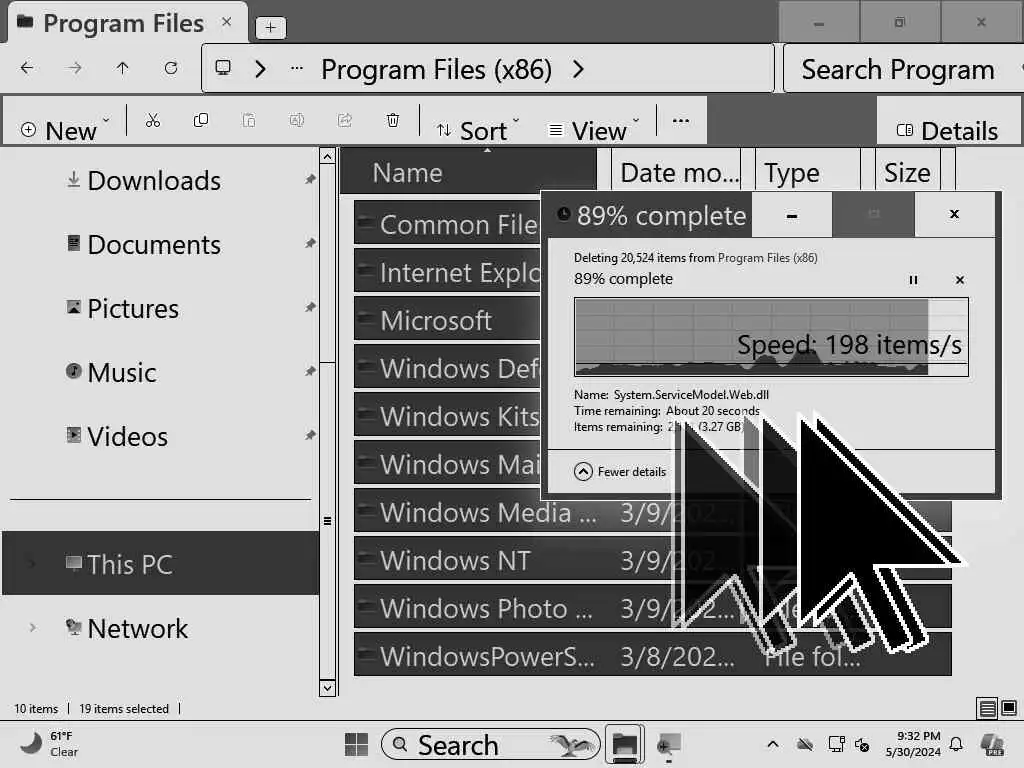The height and width of the screenshot is (768, 1024).
Task: Open Downloads in the sidebar
Action: click(x=154, y=180)
